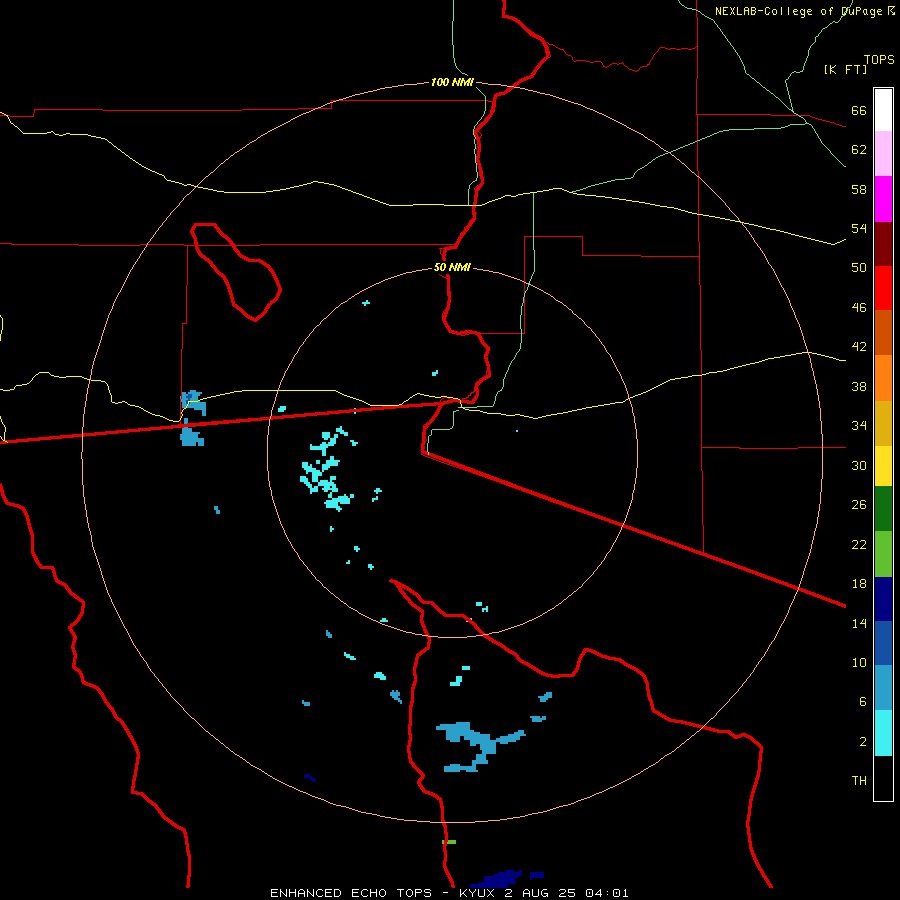Click the medium blue legend swatch
The image size is (900, 900).
point(883,643)
